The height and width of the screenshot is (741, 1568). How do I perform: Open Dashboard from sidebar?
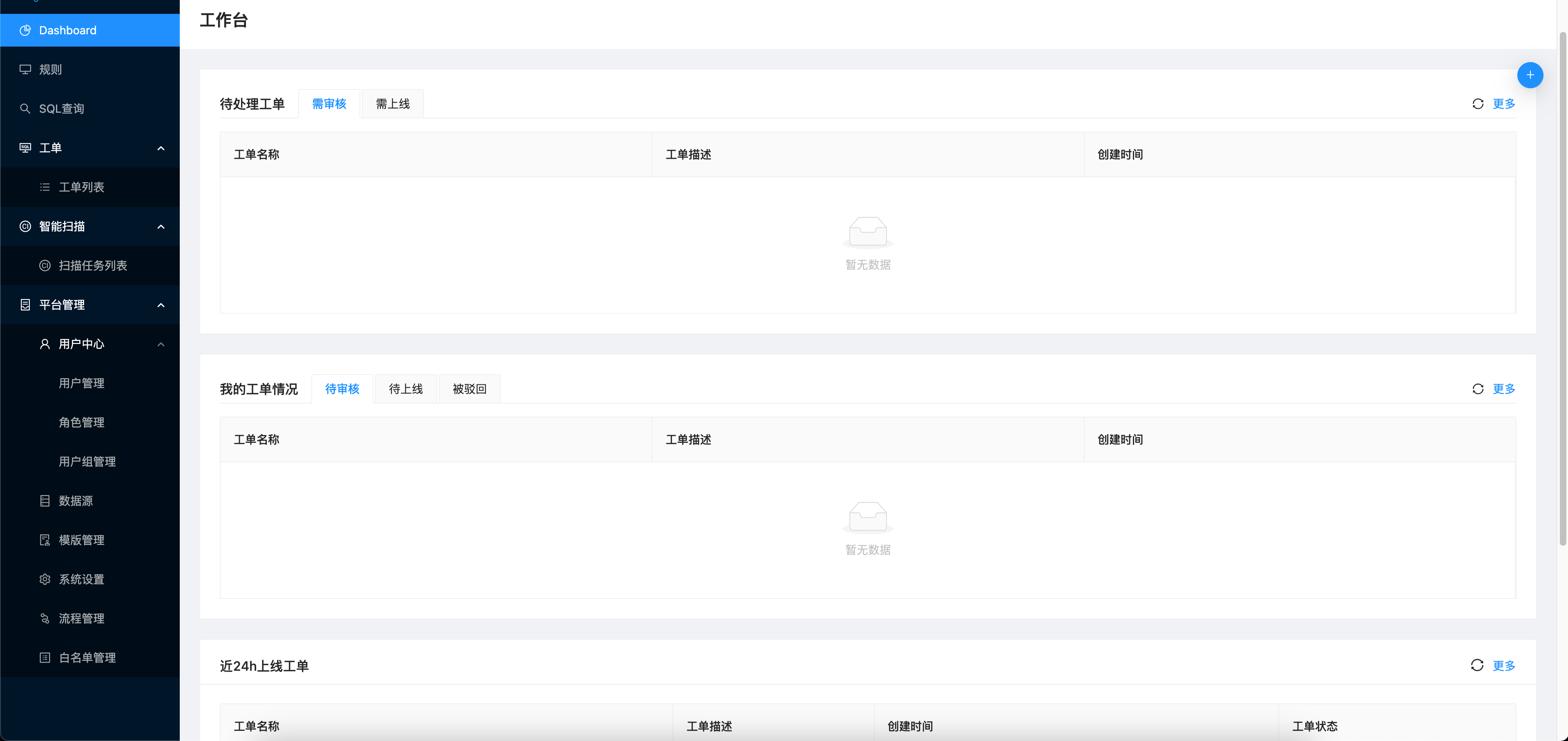[x=67, y=30]
